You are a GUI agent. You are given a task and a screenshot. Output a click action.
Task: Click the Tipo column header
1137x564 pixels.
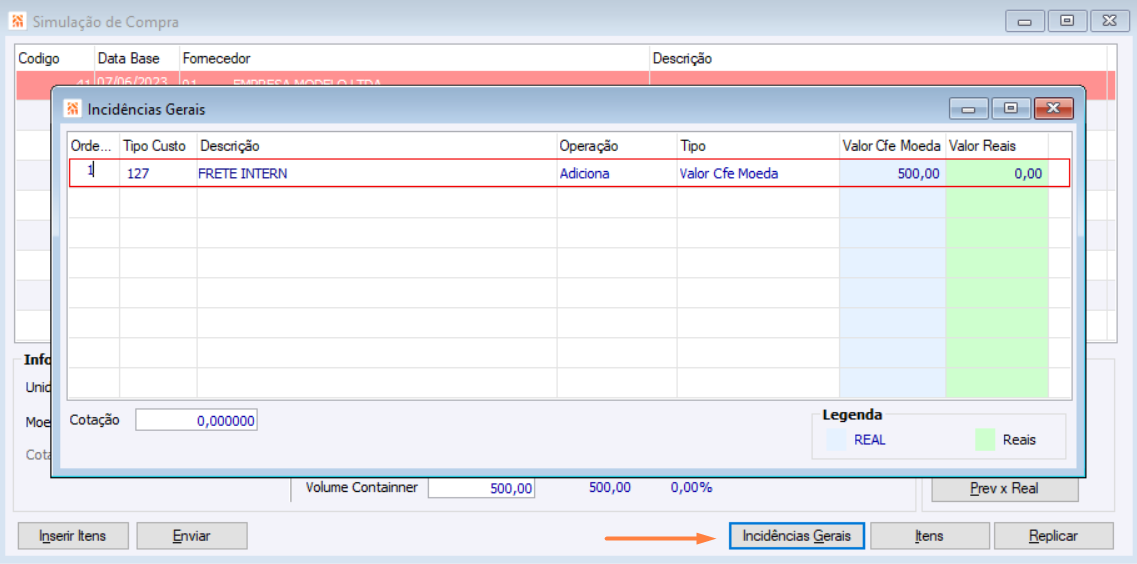758,146
